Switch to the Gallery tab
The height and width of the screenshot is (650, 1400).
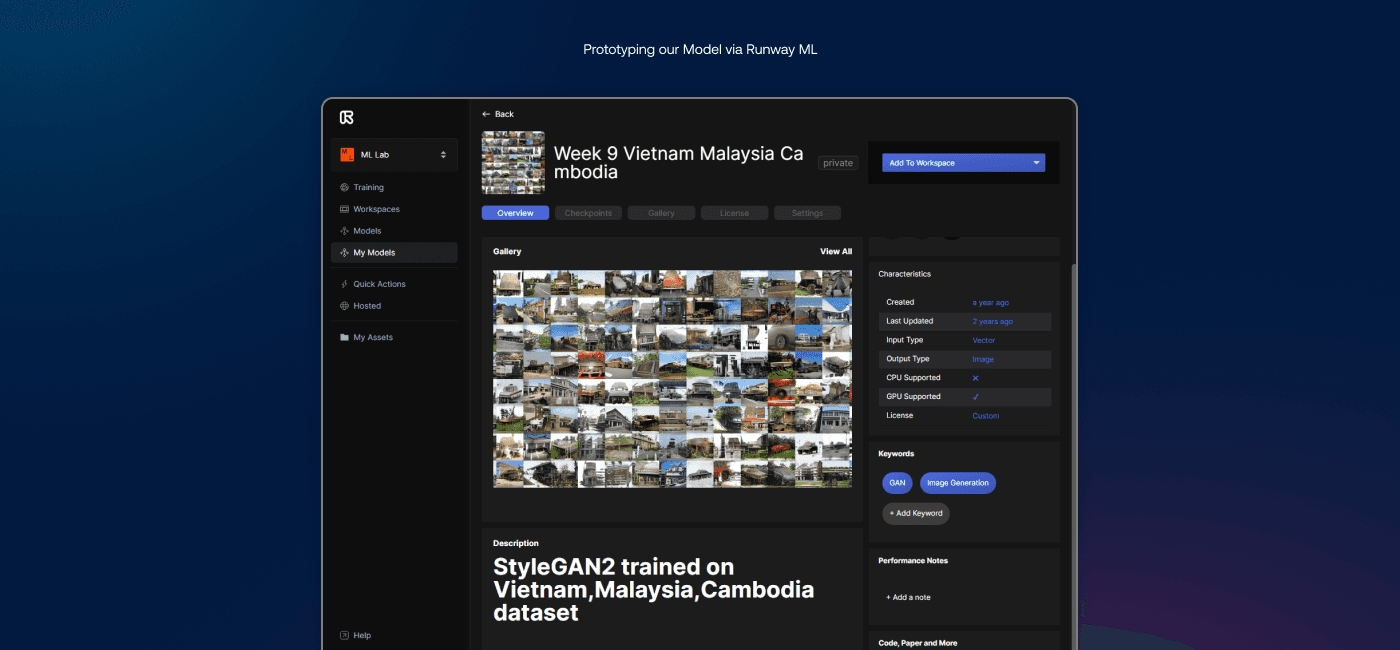click(x=661, y=213)
